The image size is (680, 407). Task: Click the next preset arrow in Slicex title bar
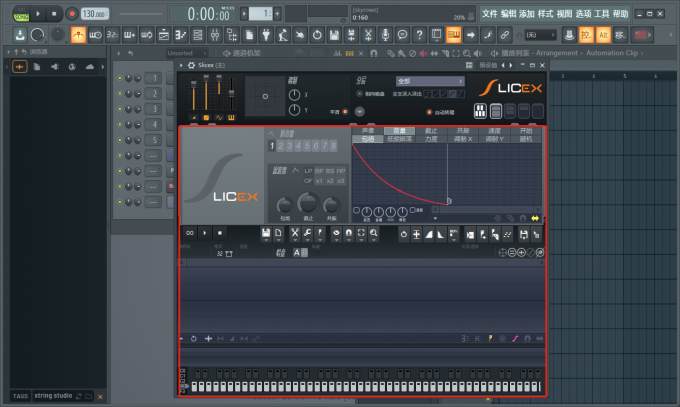tap(511, 65)
